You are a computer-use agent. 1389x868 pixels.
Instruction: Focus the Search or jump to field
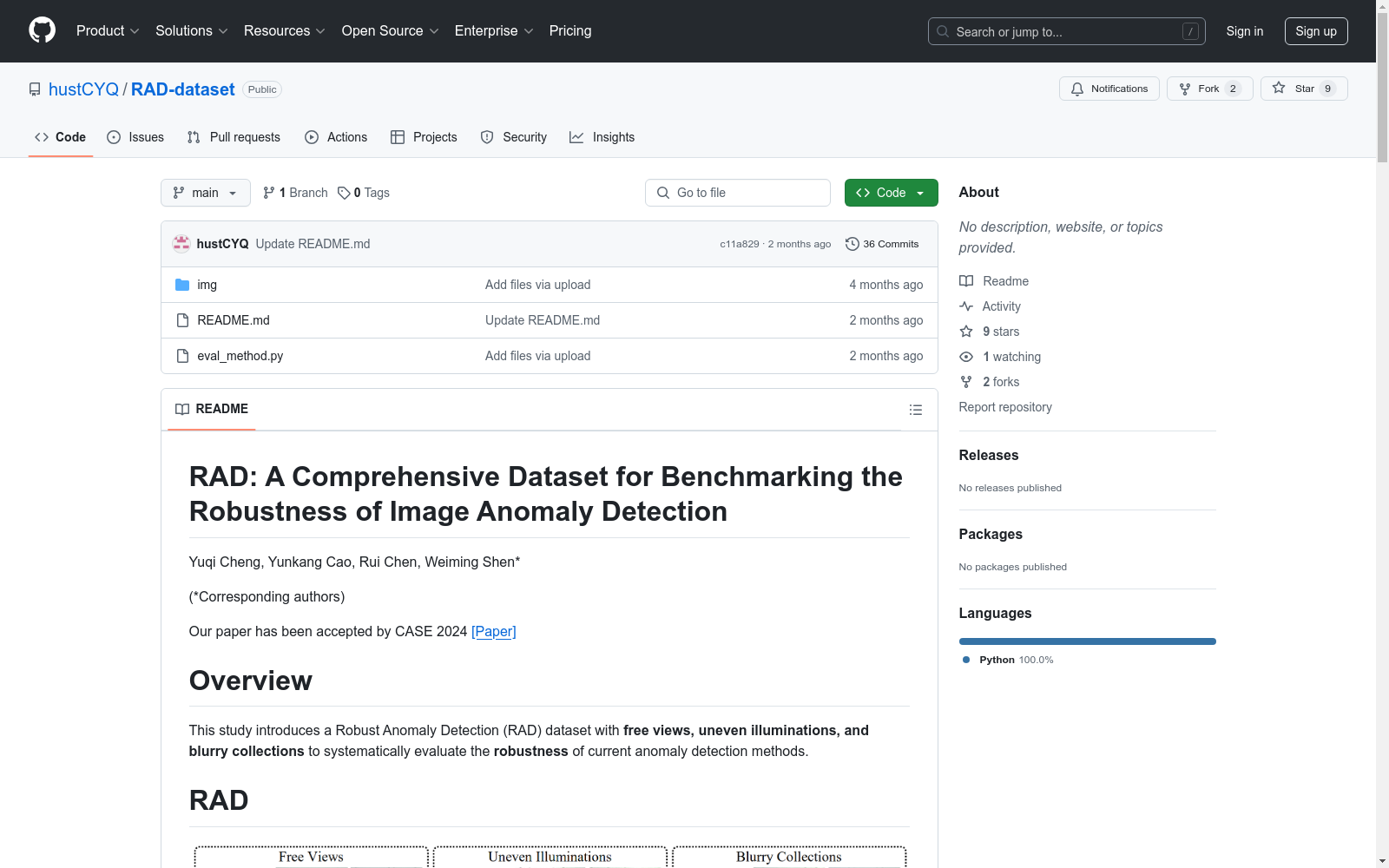1066,31
